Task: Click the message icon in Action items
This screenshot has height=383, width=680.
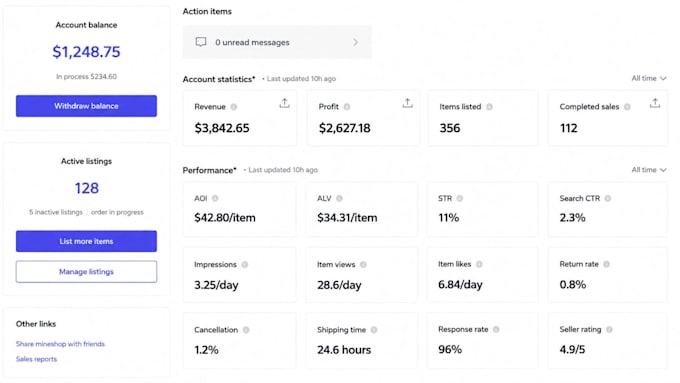Action: coord(201,42)
